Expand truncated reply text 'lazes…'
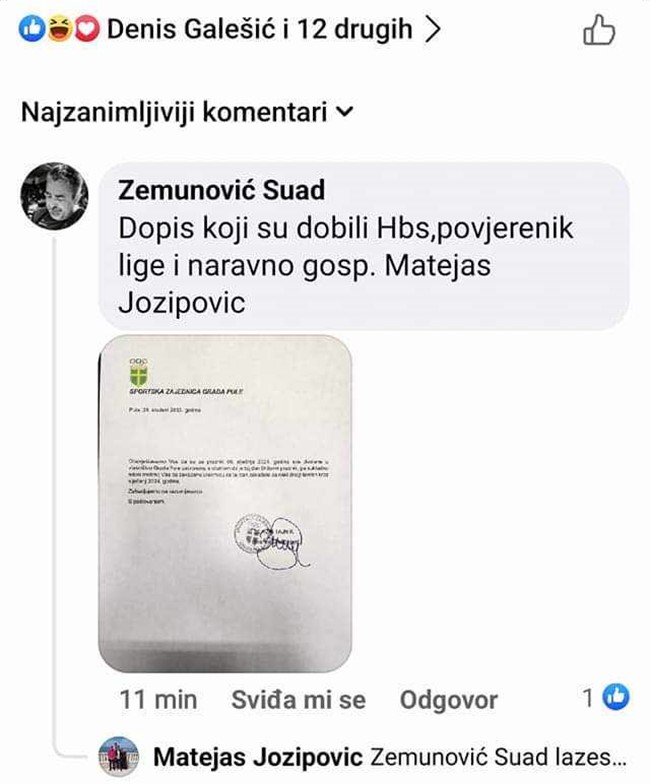The width and height of the screenshot is (650, 784). tap(598, 757)
